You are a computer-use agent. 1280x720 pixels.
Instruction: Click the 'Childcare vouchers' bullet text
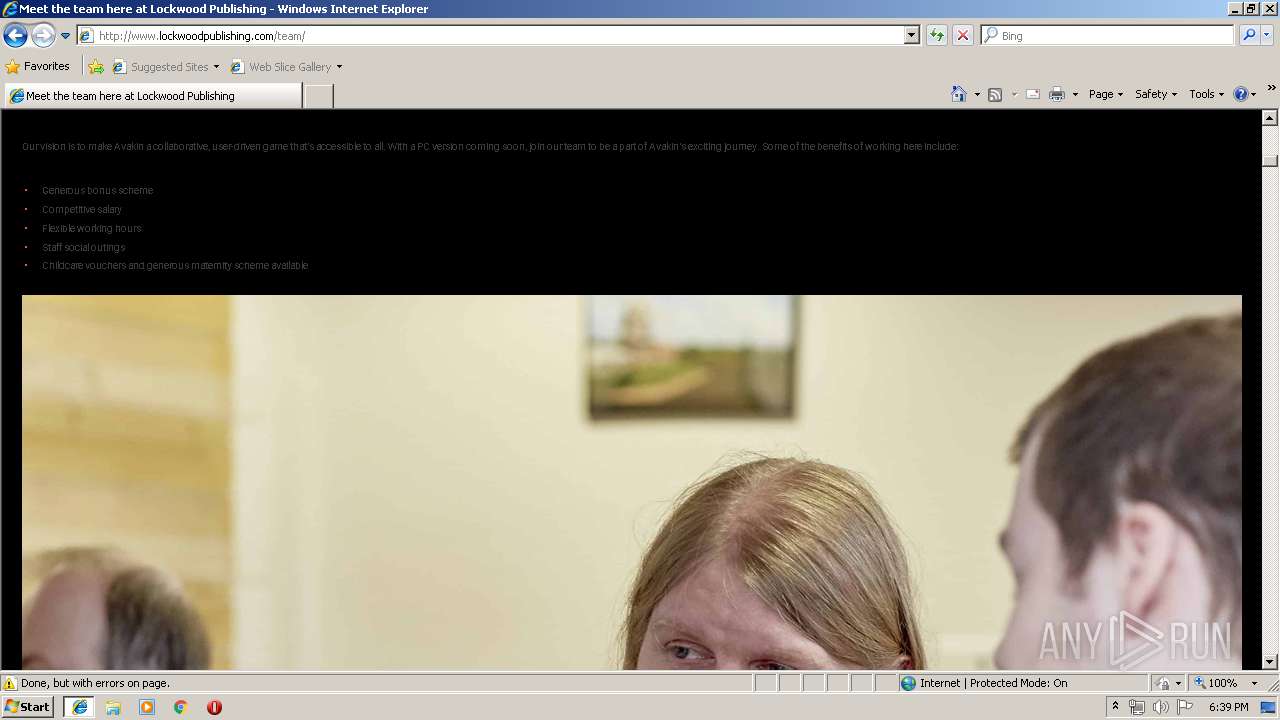(x=175, y=266)
